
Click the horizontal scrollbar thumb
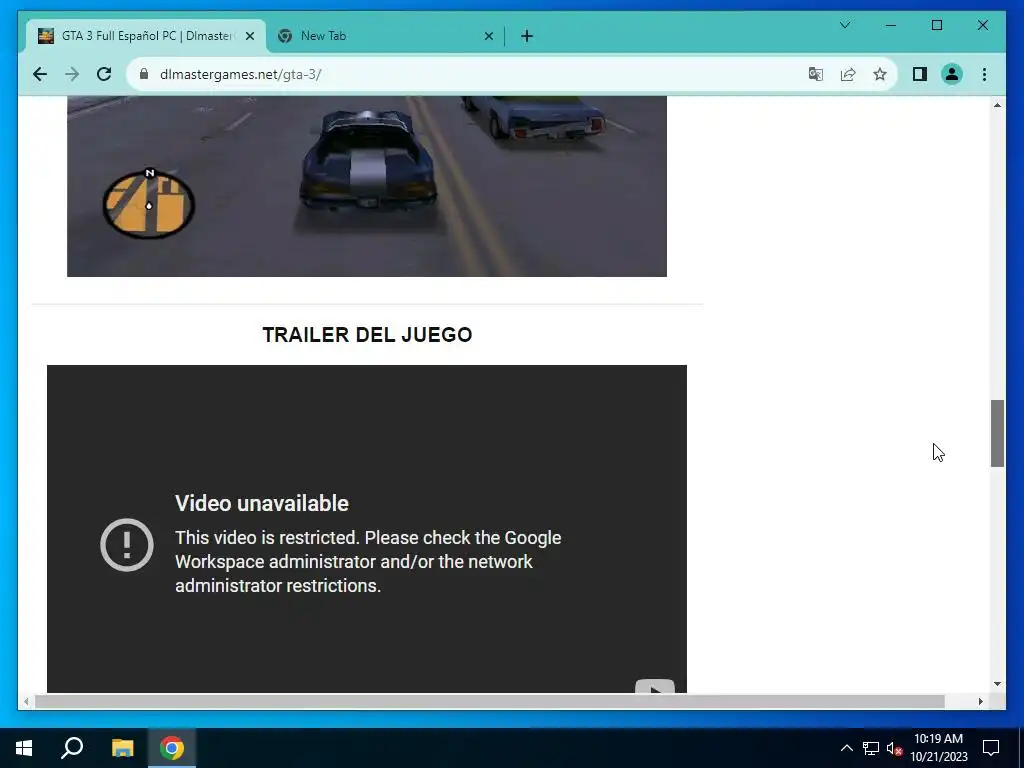coord(490,701)
